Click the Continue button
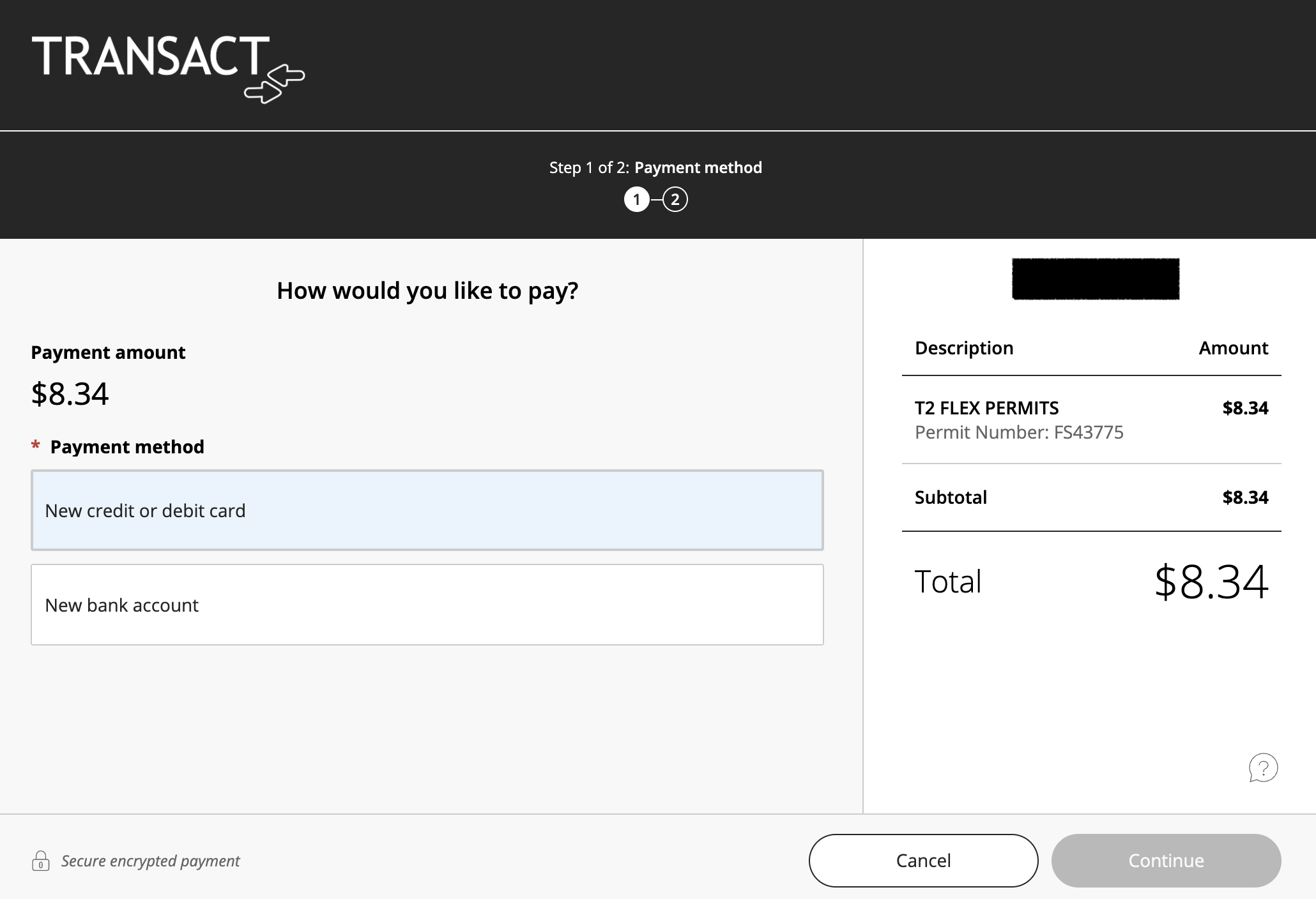1316x899 pixels. click(x=1167, y=861)
